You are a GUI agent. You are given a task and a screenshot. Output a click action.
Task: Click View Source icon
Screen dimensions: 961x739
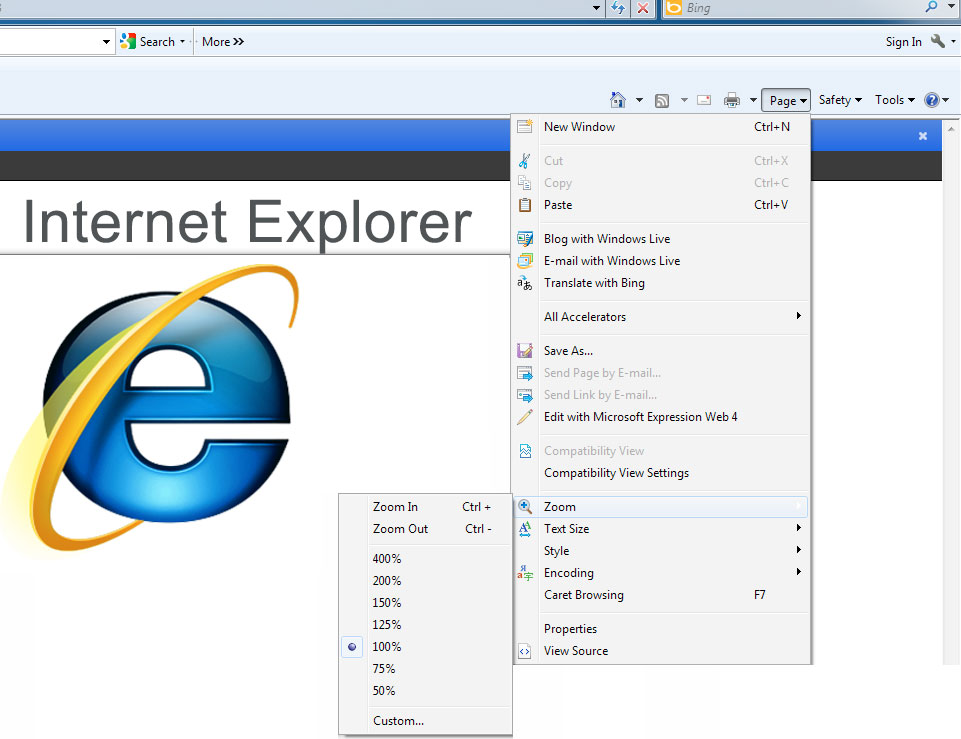(525, 651)
